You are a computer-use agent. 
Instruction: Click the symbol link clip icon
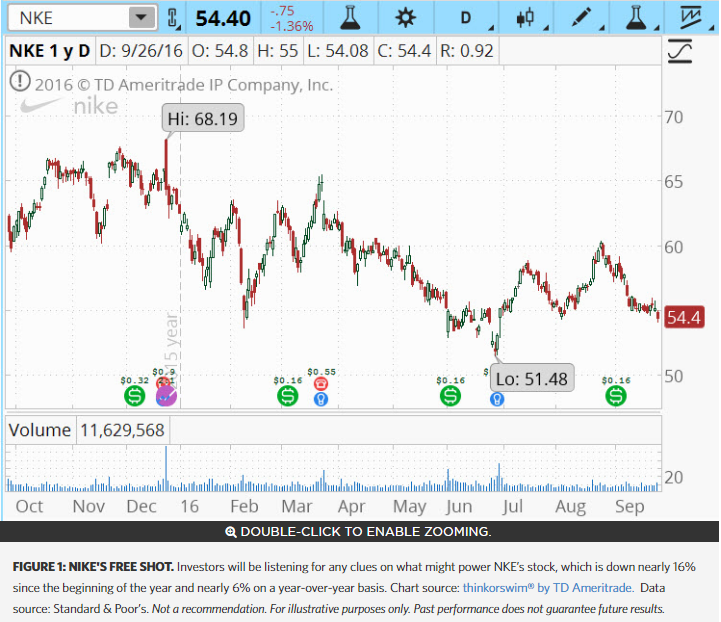(173, 18)
